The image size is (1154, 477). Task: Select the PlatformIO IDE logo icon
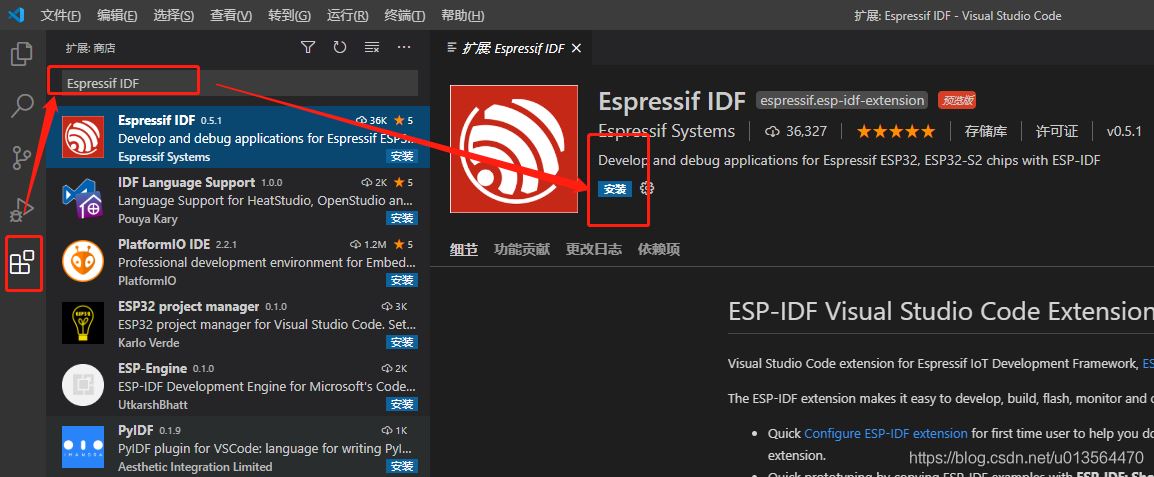82,261
